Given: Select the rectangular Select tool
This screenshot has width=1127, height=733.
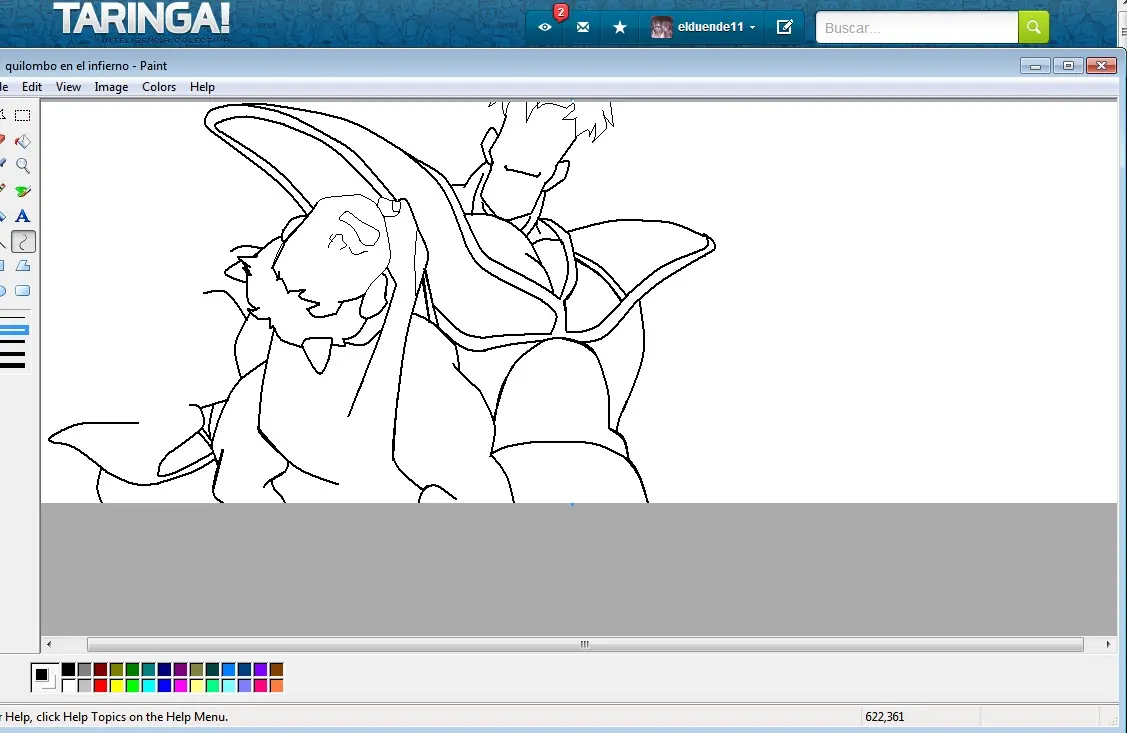Looking at the screenshot, I should pos(23,116).
